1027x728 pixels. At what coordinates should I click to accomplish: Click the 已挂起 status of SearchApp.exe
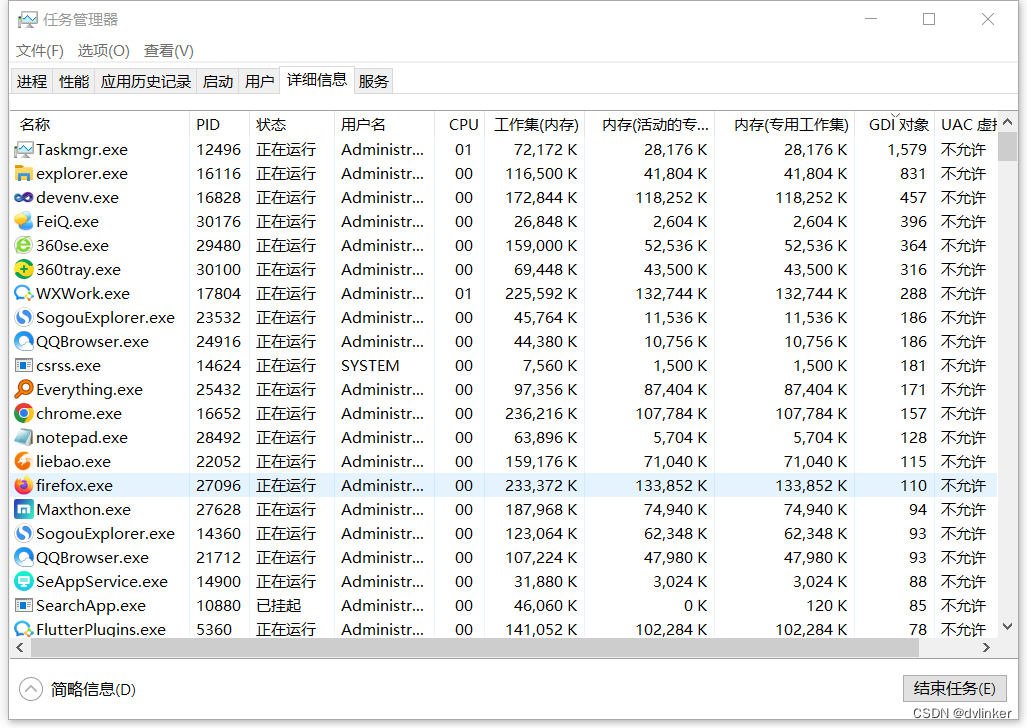279,605
